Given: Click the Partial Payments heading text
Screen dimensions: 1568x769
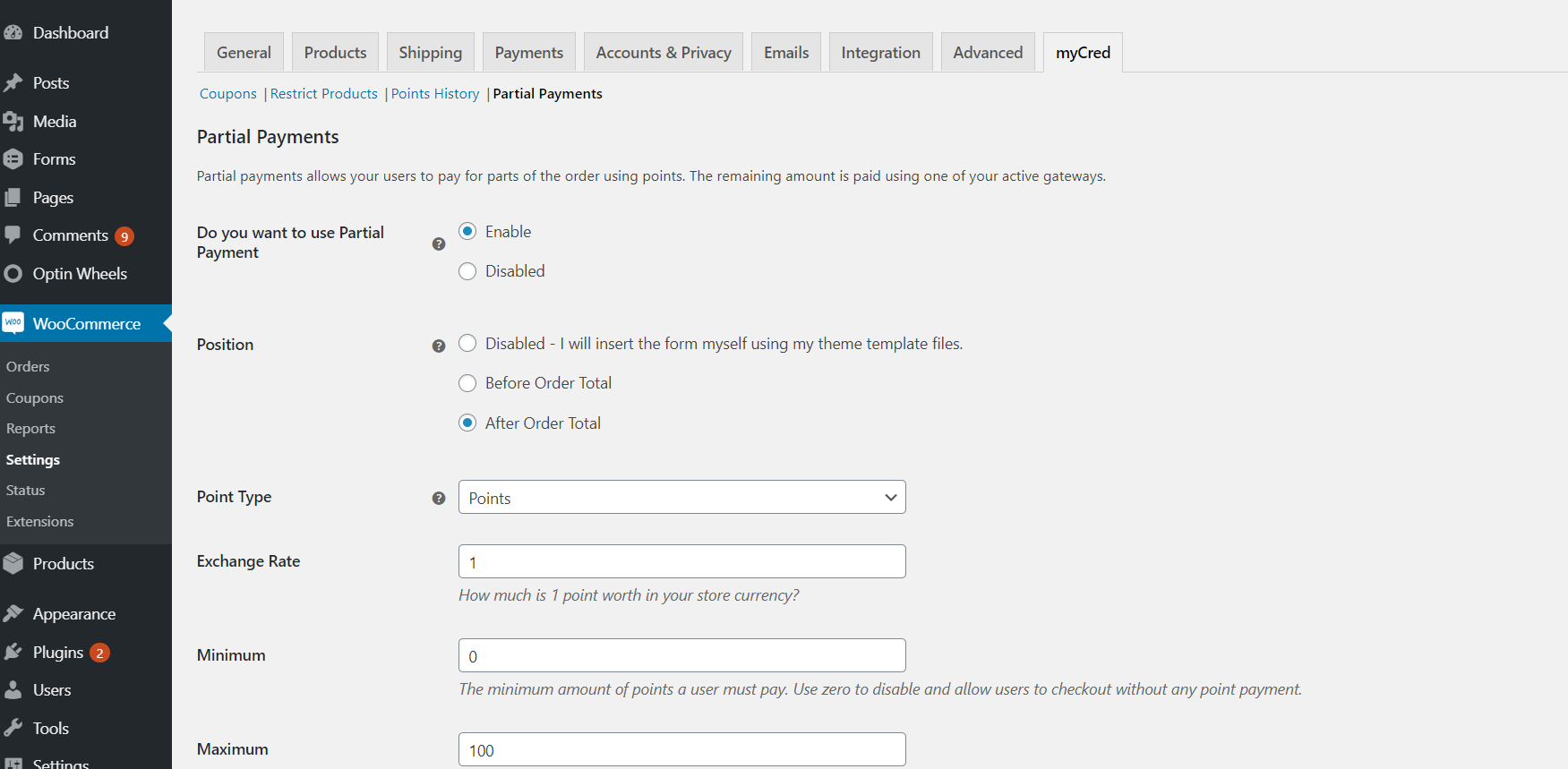Looking at the screenshot, I should click(x=268, y=137).
